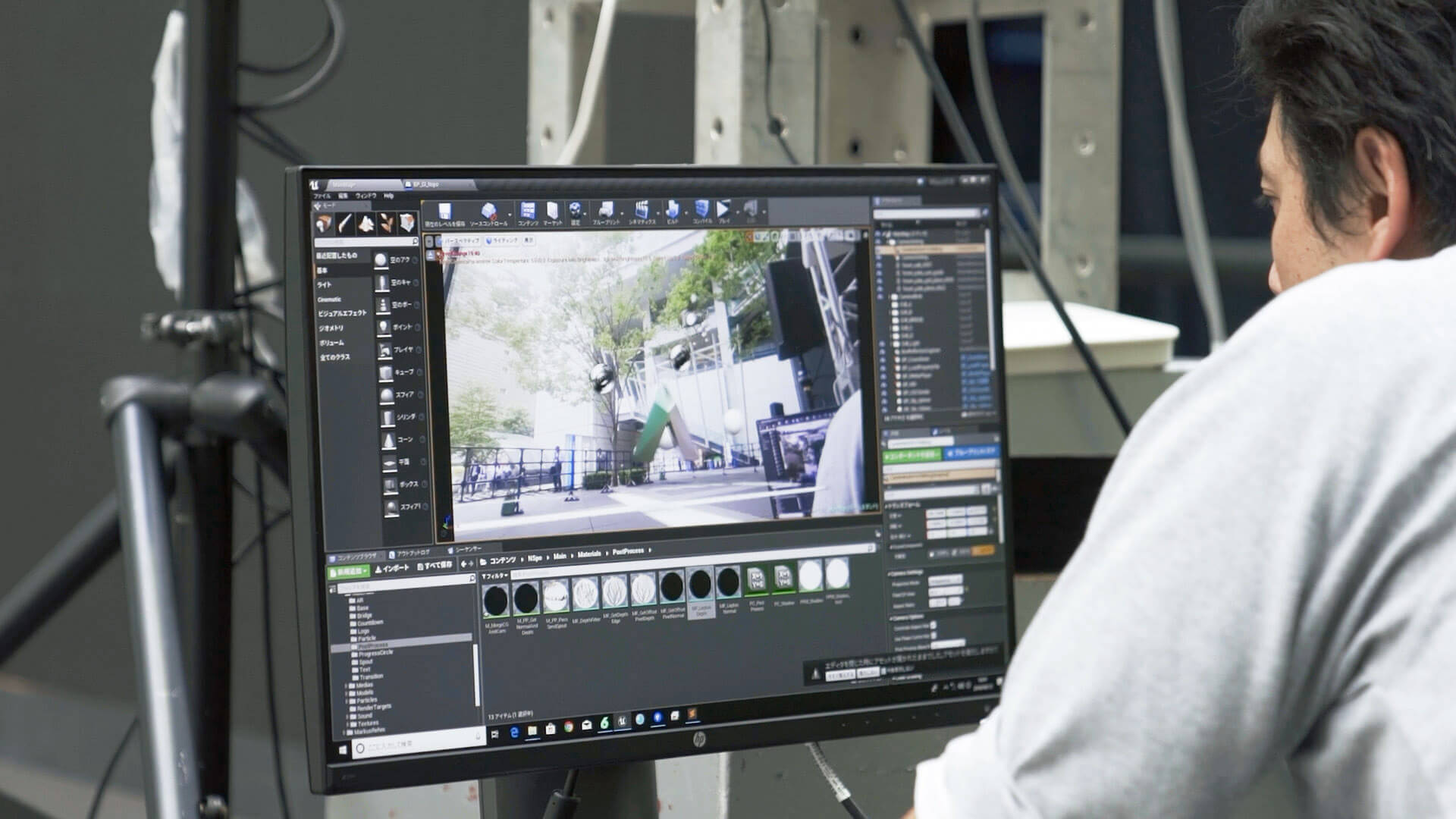
Task: Click the Windows Start button
Action: click(342, 749)
